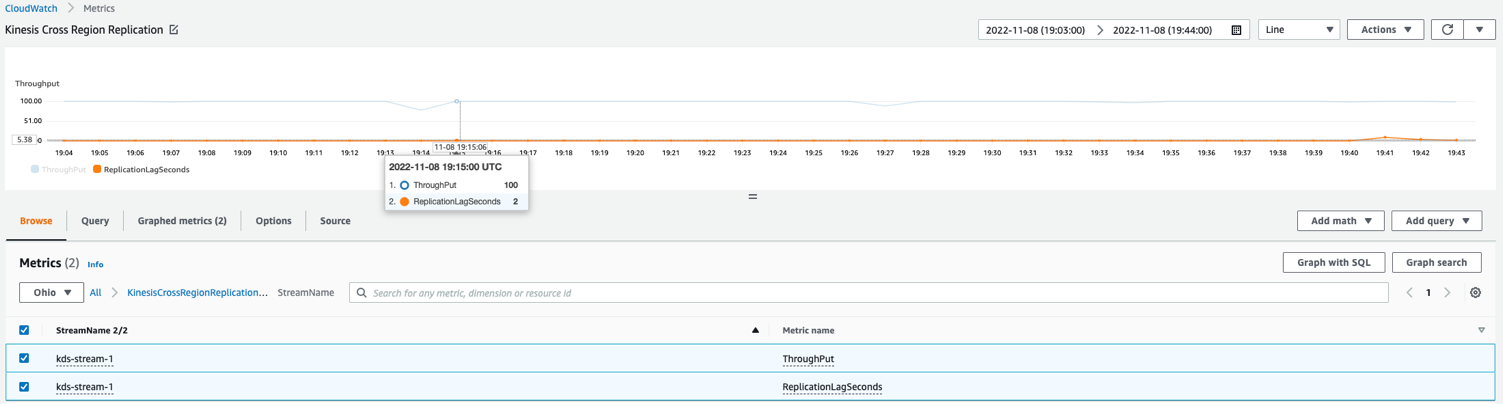Open the calendar date range picker icon

click(x=1236, y=30)
